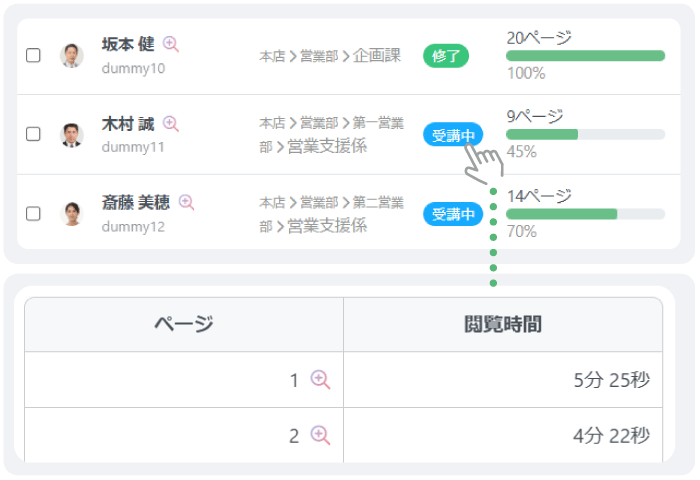Click the 100% progress bar
The image size is (700, 480).
585,56
